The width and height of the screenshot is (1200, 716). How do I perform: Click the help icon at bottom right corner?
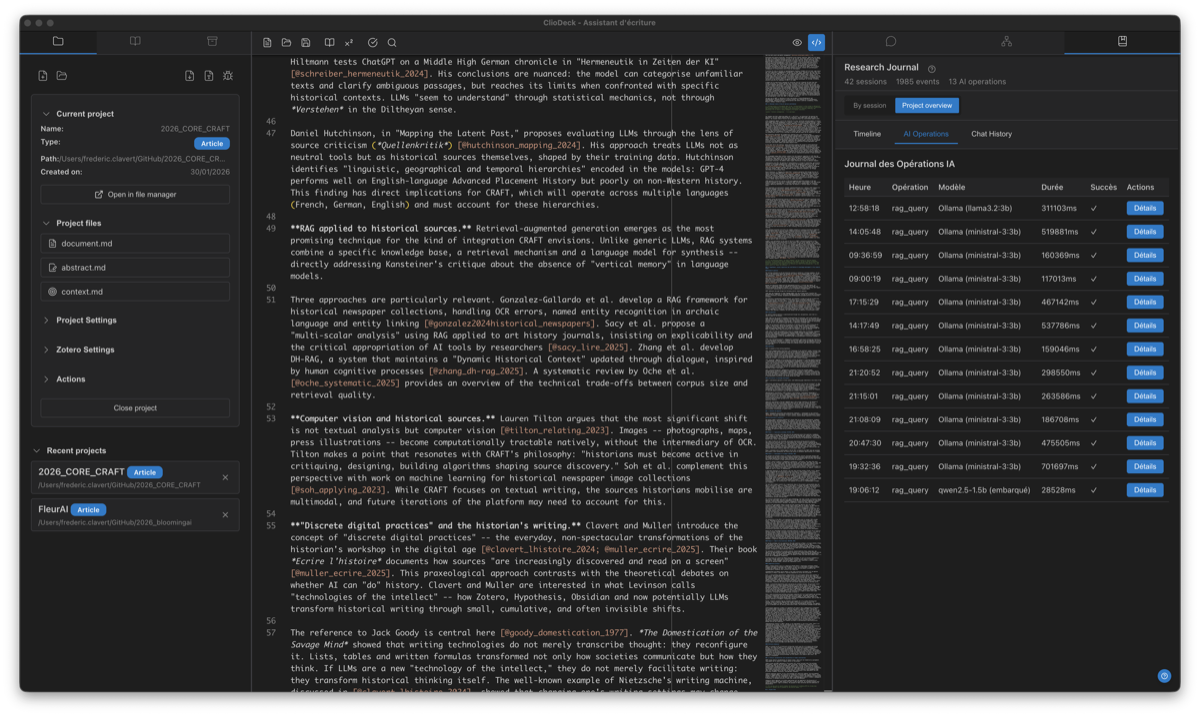(x=1164, y=676)
